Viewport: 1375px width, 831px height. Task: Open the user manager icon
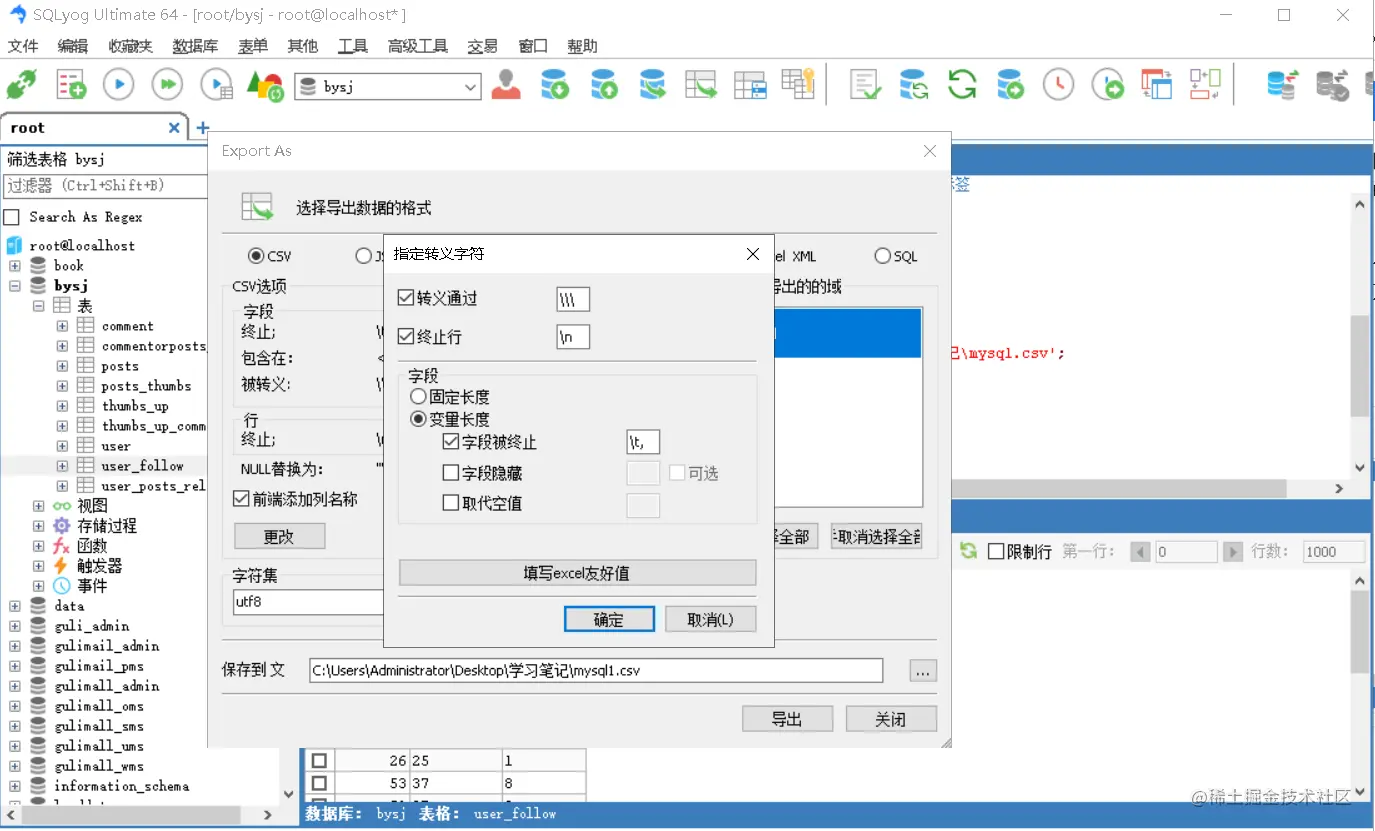[x=506, y=85]
